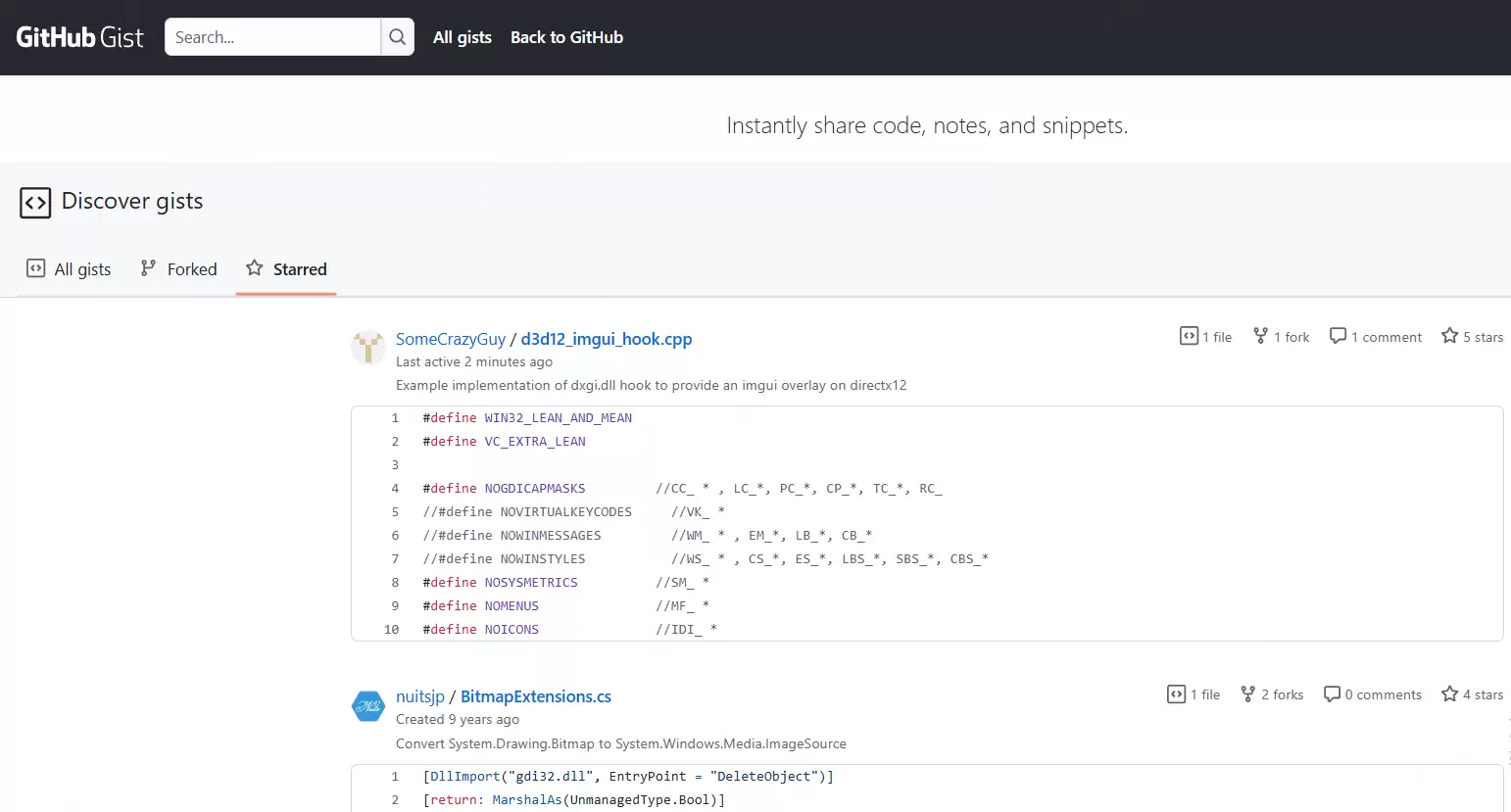The height and width of the screenshot is (812, 1511).
Task: Click the DllImport gdi32.dll code line
Action: (628, 777)
